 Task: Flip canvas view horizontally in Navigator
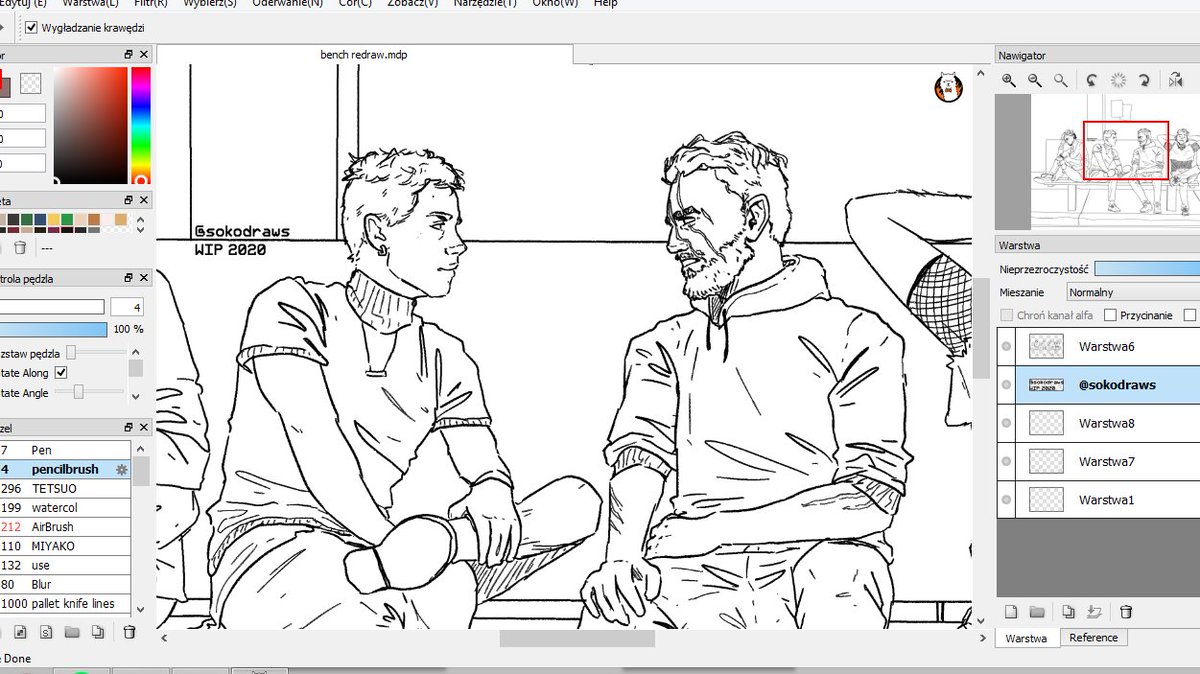(1177, 80)
